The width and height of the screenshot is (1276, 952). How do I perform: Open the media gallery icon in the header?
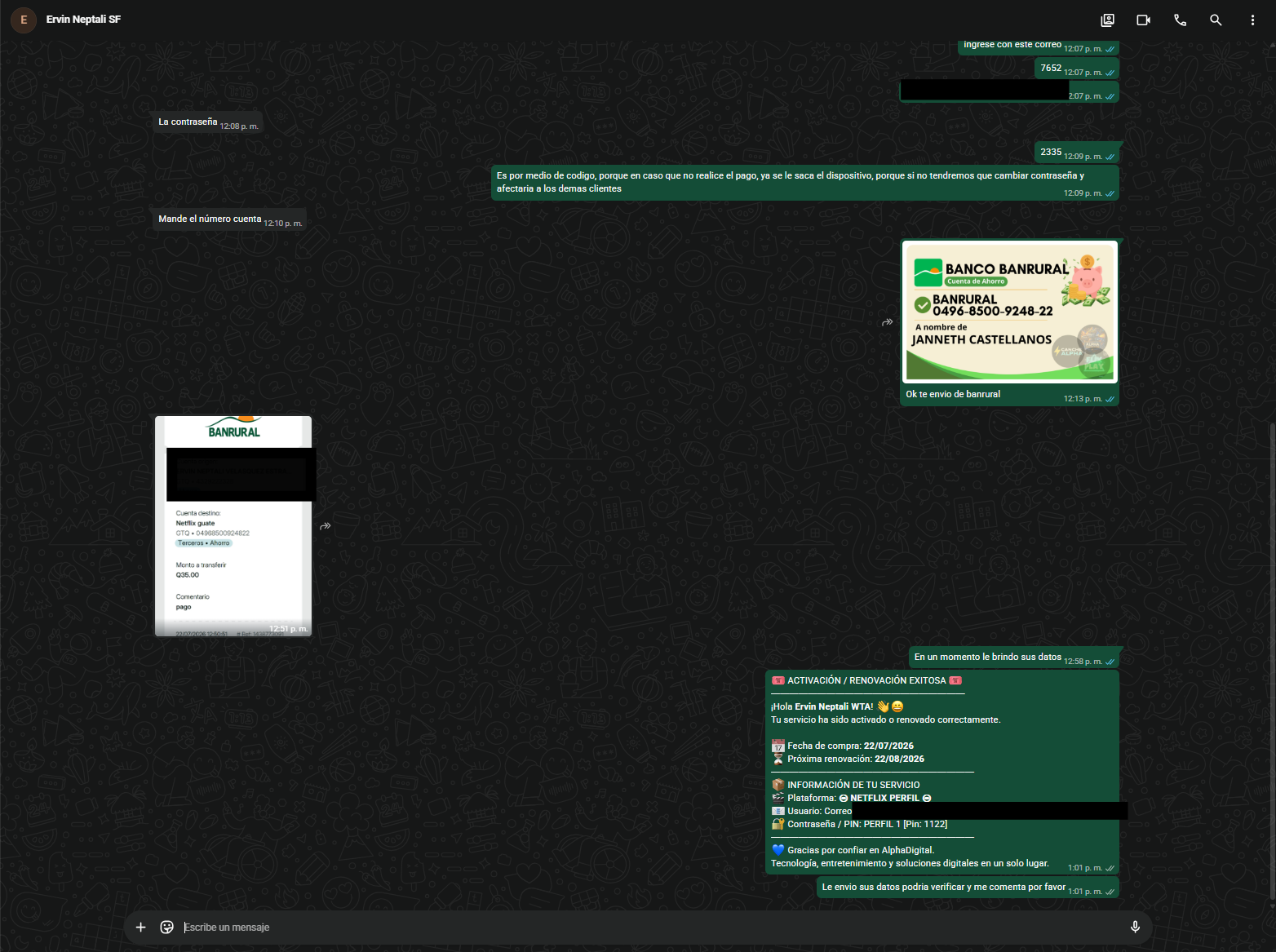point(1107,20)
